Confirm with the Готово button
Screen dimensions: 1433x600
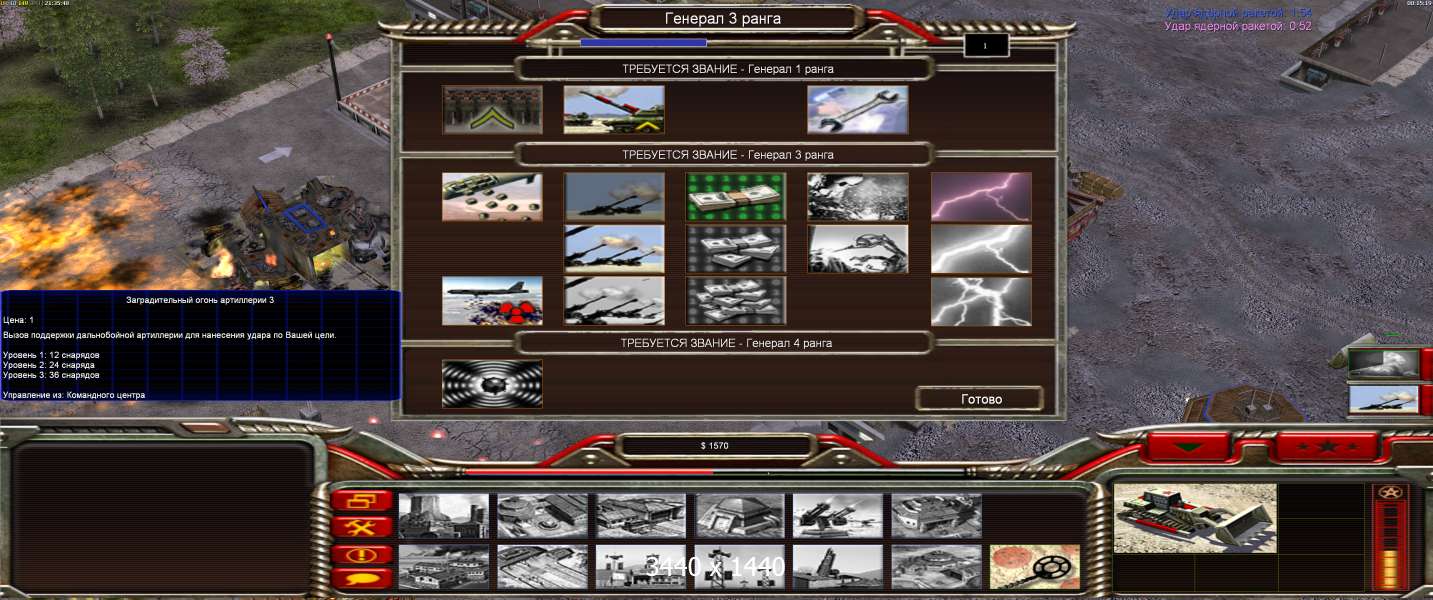point(981,399)
